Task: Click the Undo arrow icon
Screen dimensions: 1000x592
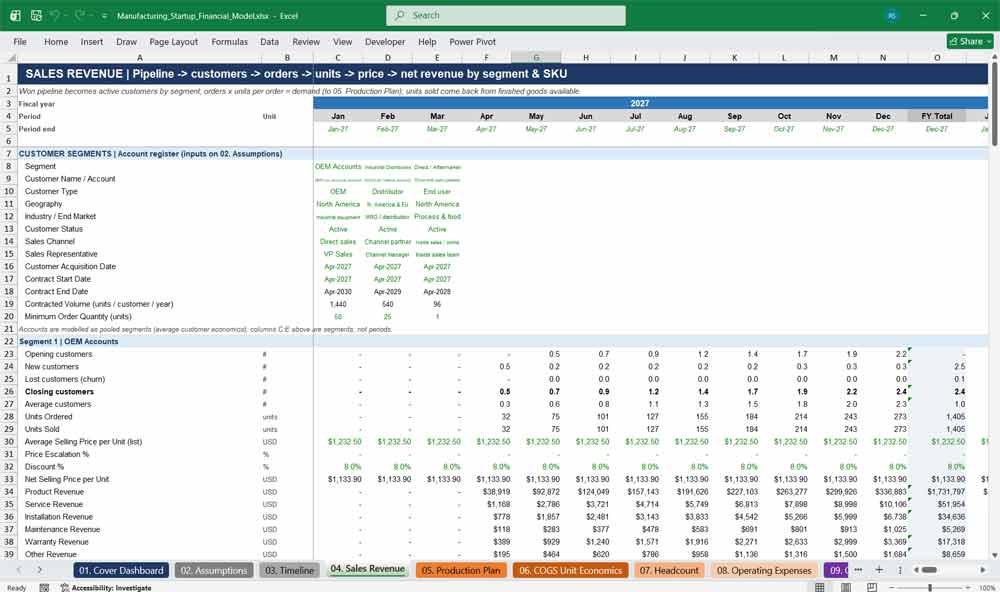Action: coord(55,15)
